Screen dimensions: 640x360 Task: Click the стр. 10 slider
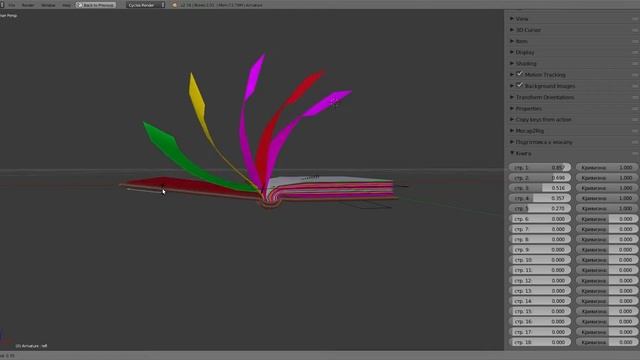540,260
